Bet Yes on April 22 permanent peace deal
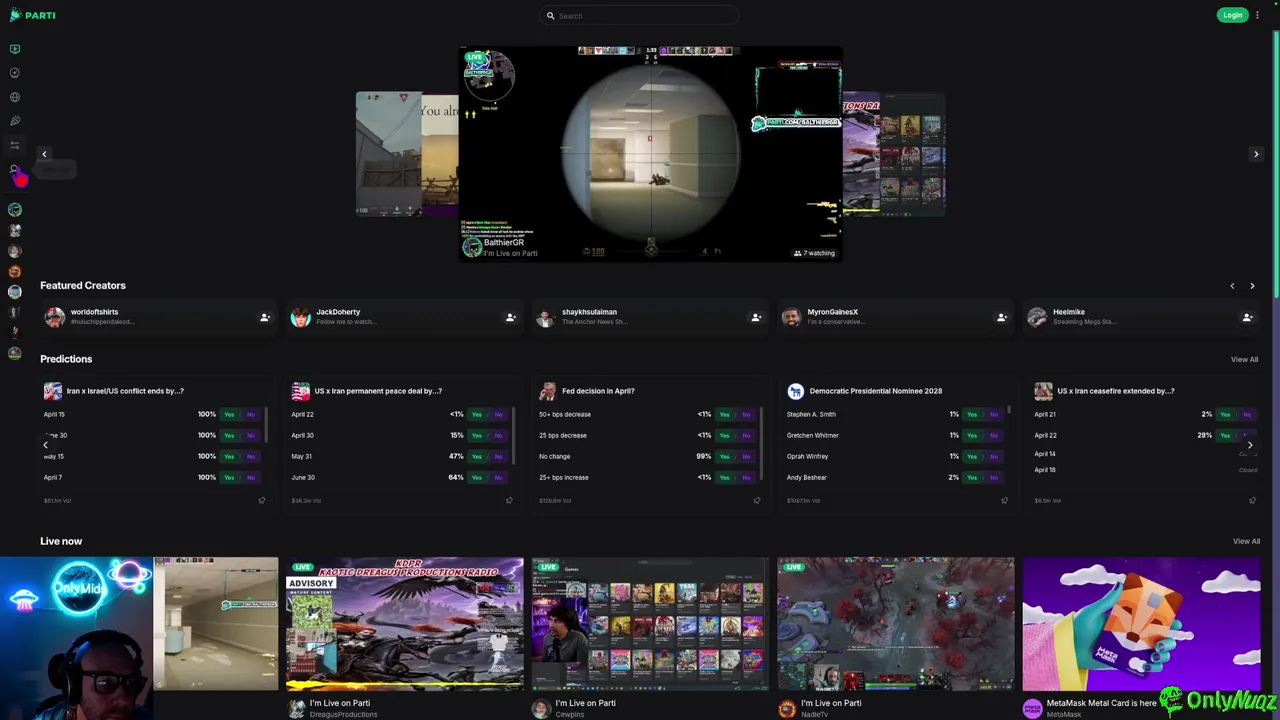 point(476,414)
